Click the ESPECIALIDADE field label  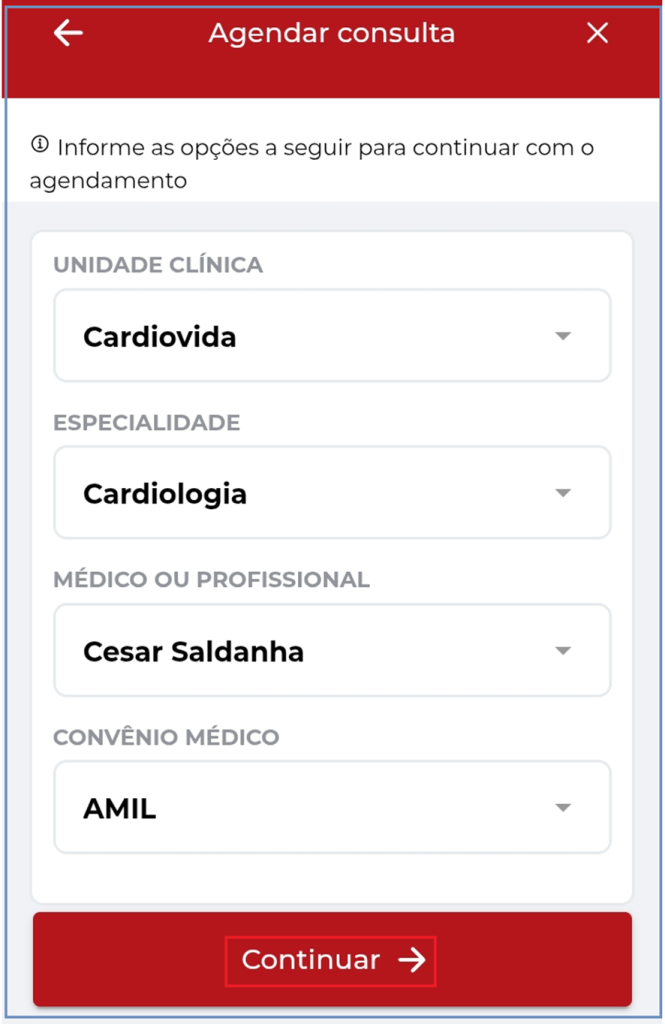(147, 423)
